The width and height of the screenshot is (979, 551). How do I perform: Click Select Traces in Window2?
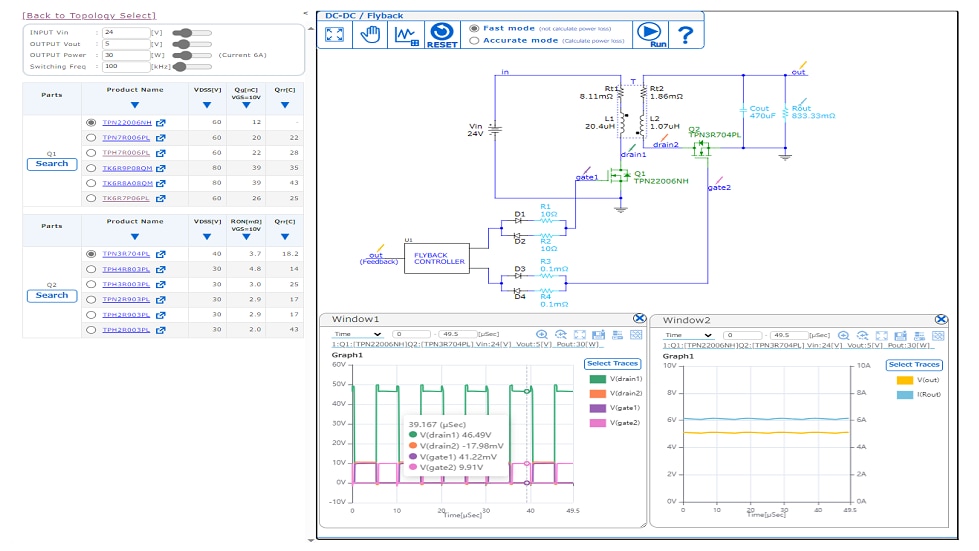click(x=914, y=365)
